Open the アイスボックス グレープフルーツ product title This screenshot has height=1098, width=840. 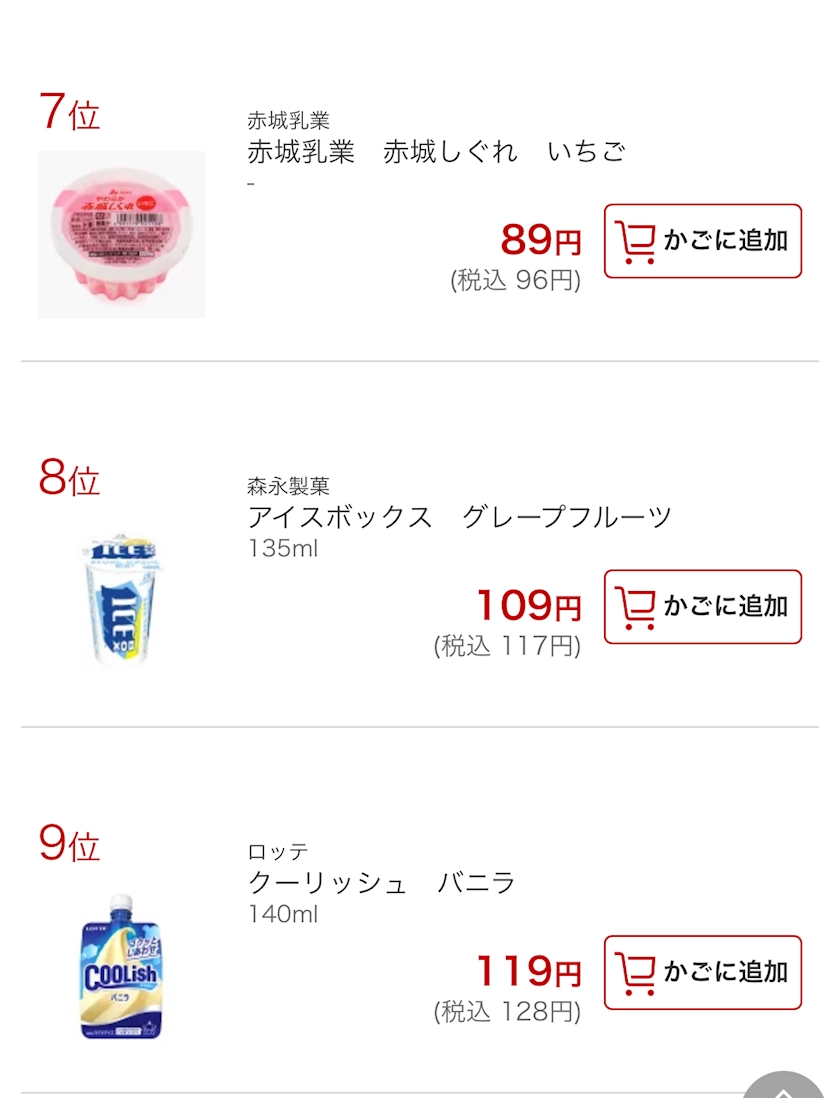459,518
